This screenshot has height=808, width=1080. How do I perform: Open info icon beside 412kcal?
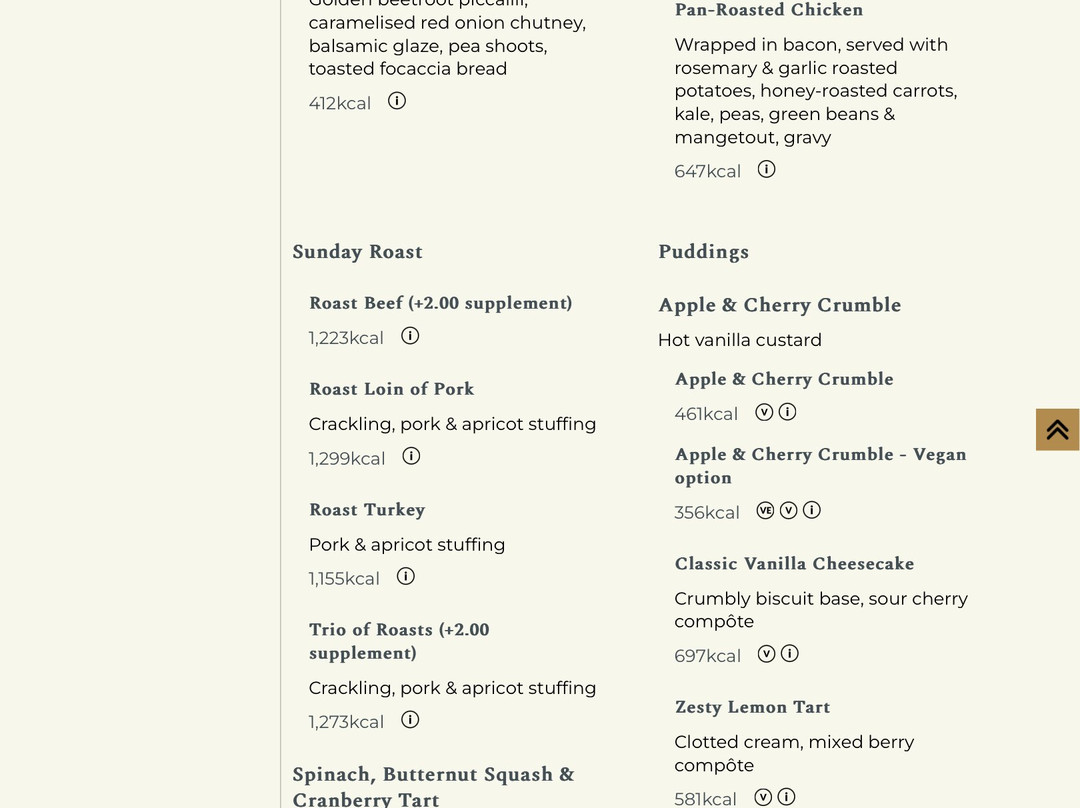(x=397, y=101)
